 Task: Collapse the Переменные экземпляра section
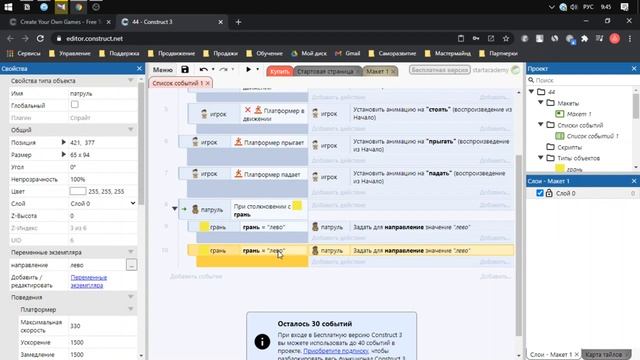tap(131, 252)
